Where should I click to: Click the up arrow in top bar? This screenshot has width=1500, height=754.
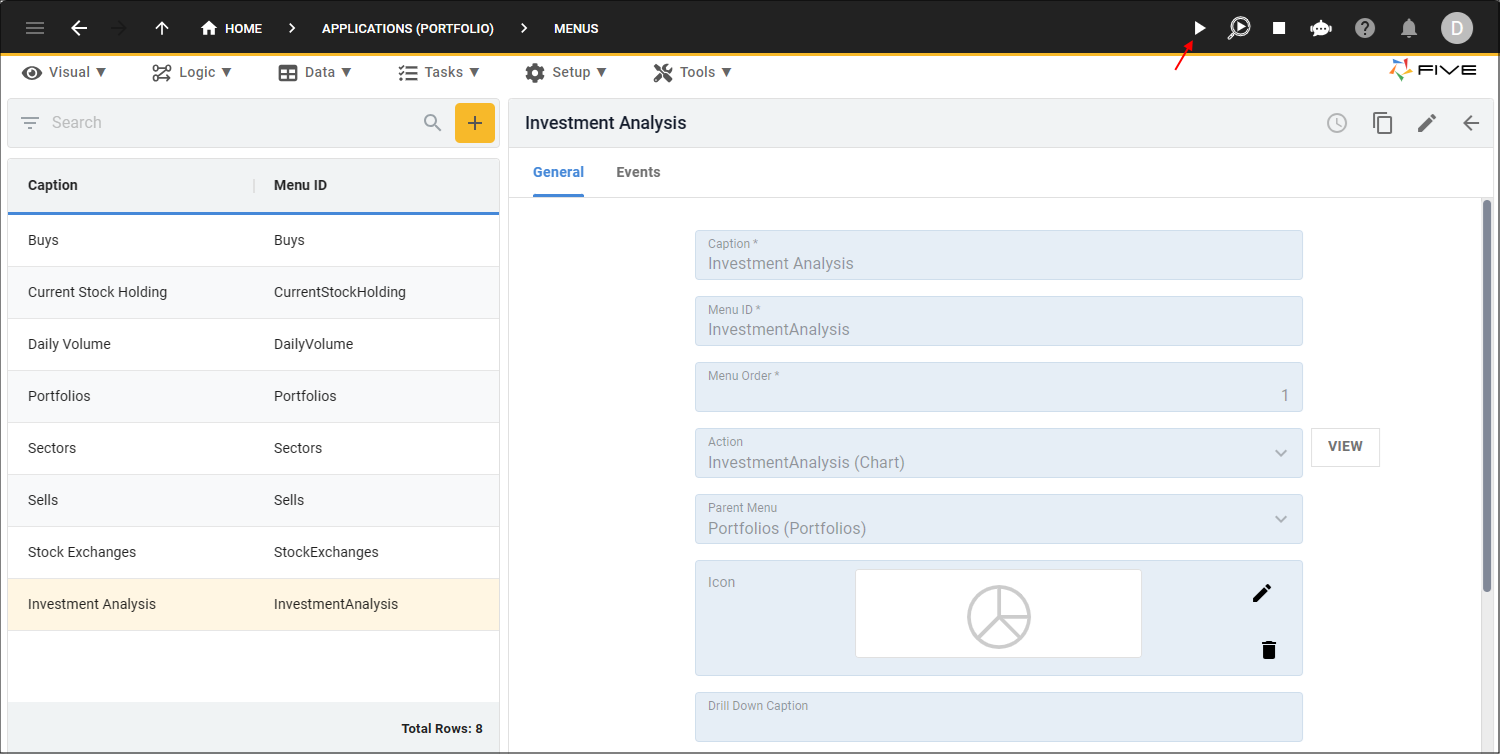162,28
